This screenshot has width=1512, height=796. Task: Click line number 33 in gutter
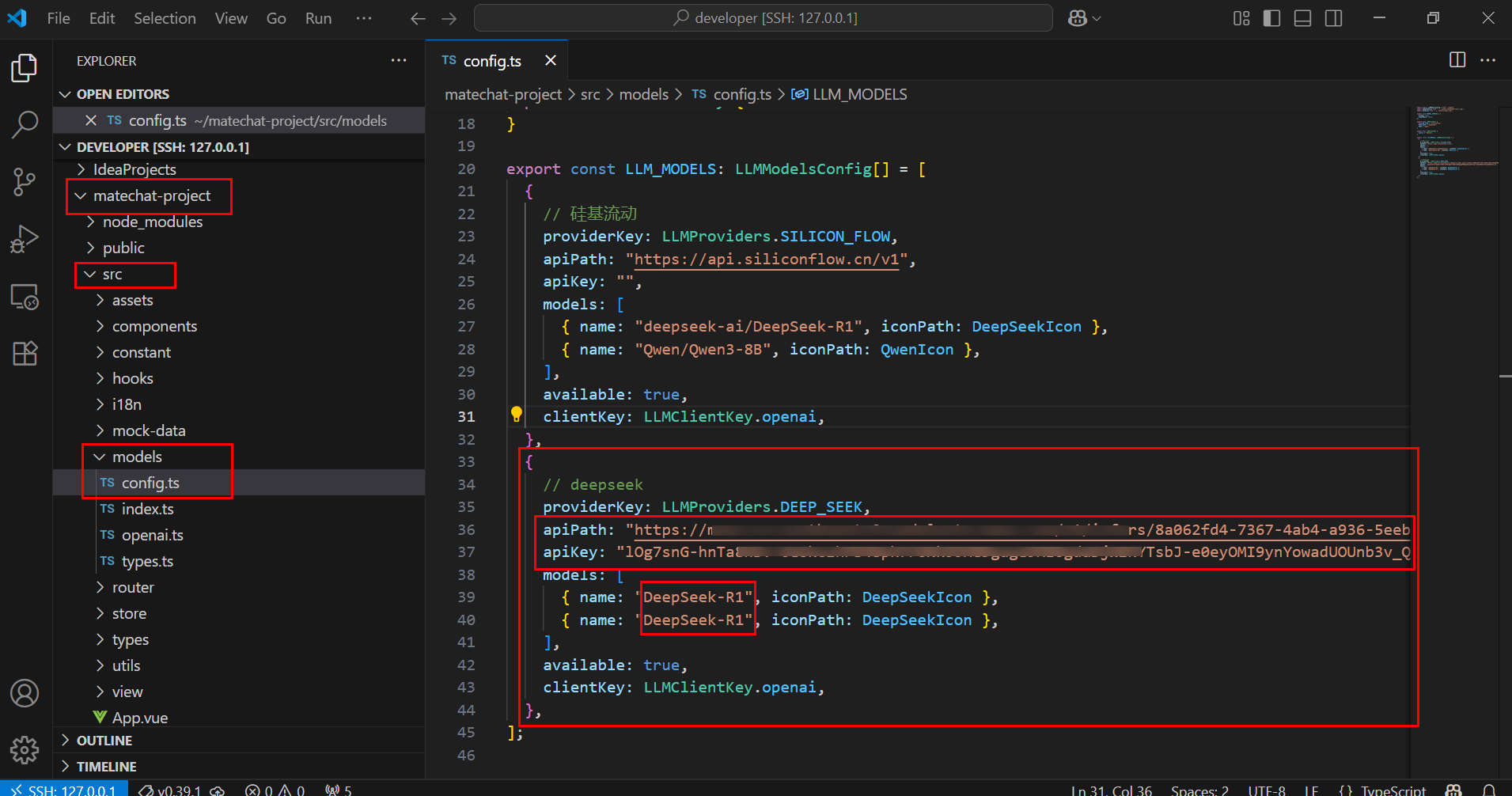pos(467,461)
